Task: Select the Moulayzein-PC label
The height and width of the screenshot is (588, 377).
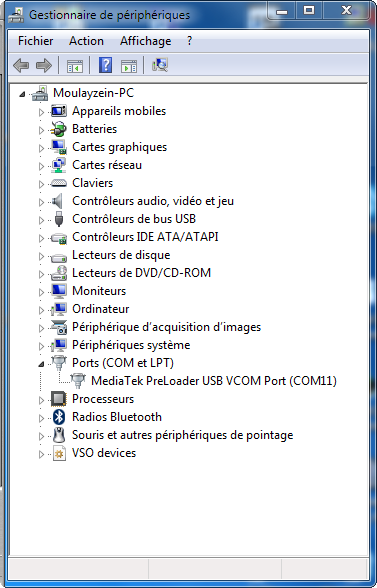Action: click(x=93, y=93)
